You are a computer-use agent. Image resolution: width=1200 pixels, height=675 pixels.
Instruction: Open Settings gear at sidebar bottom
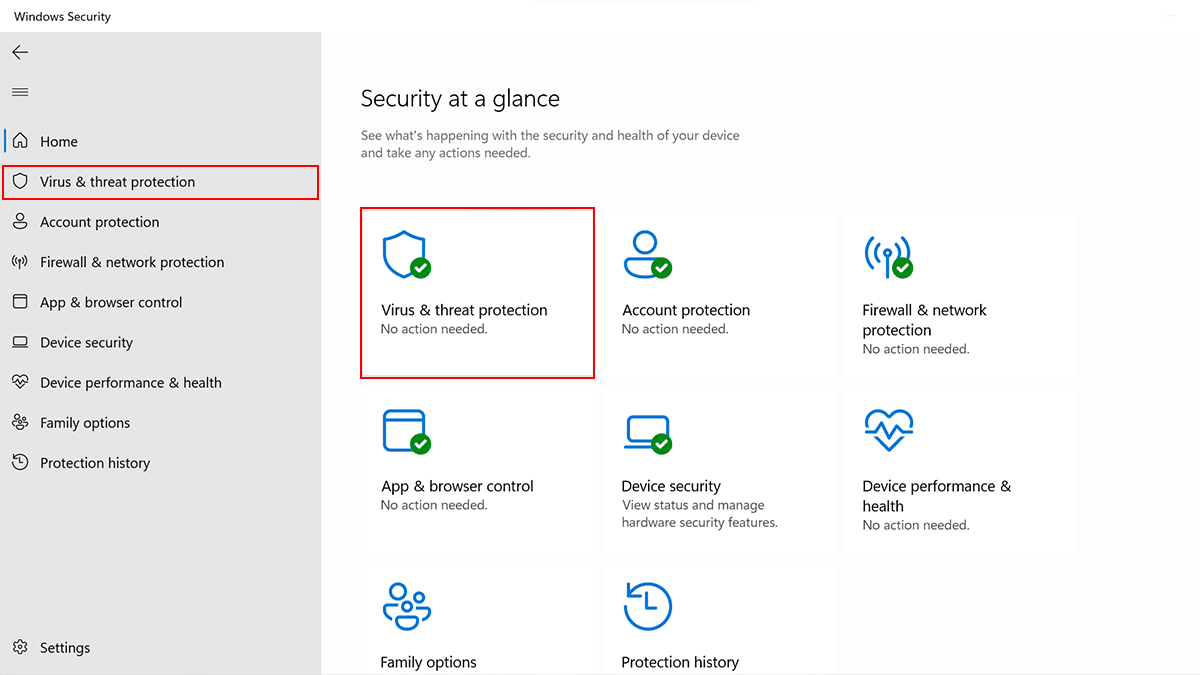(20, 648)
